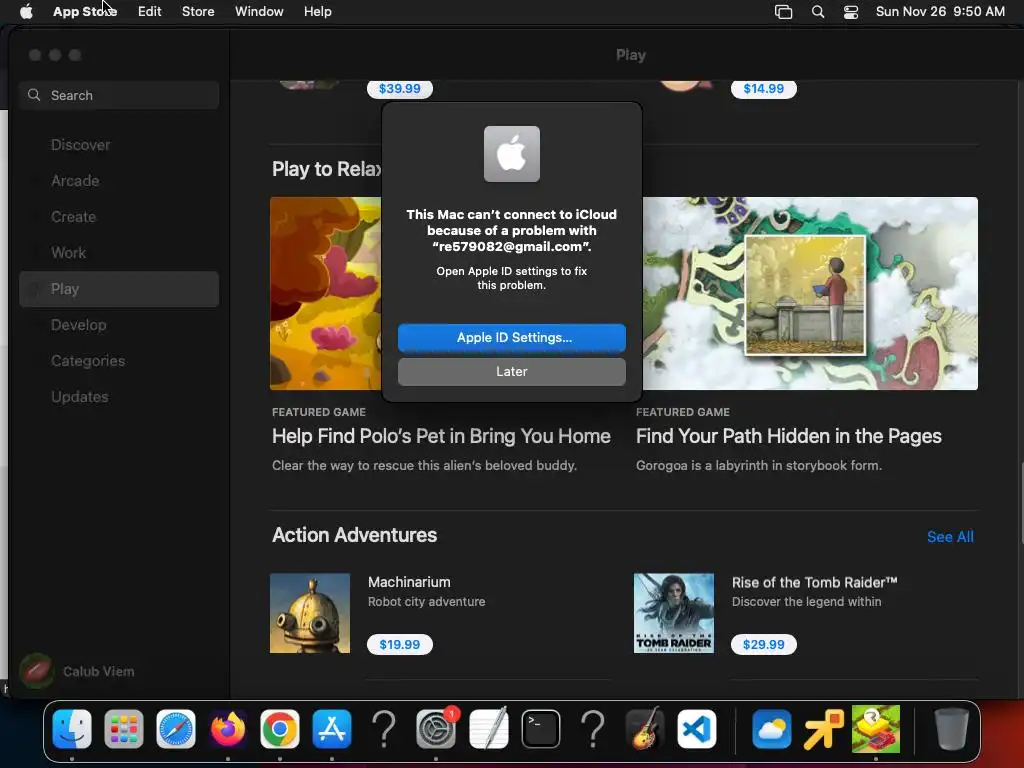This screenshot has width=1024, height=768.
Task: Click the Calub Viem account name
Action: [x=99, y=671]
